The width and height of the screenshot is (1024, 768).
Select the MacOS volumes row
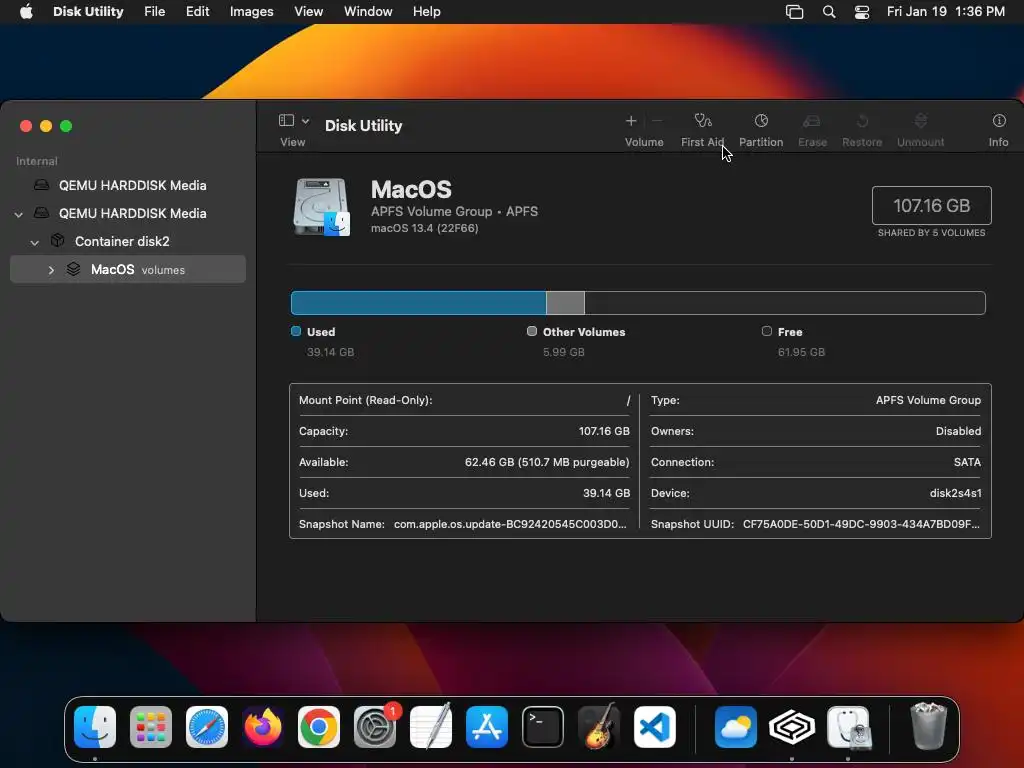click(128, 269)
